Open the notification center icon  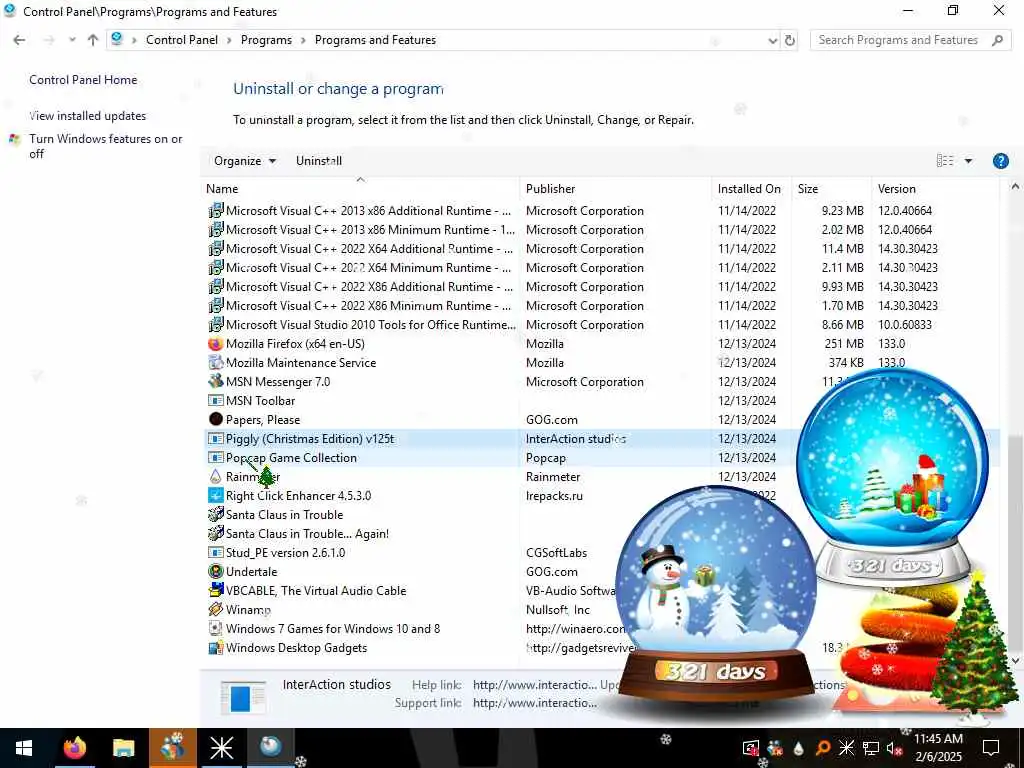tap(991, 748)
